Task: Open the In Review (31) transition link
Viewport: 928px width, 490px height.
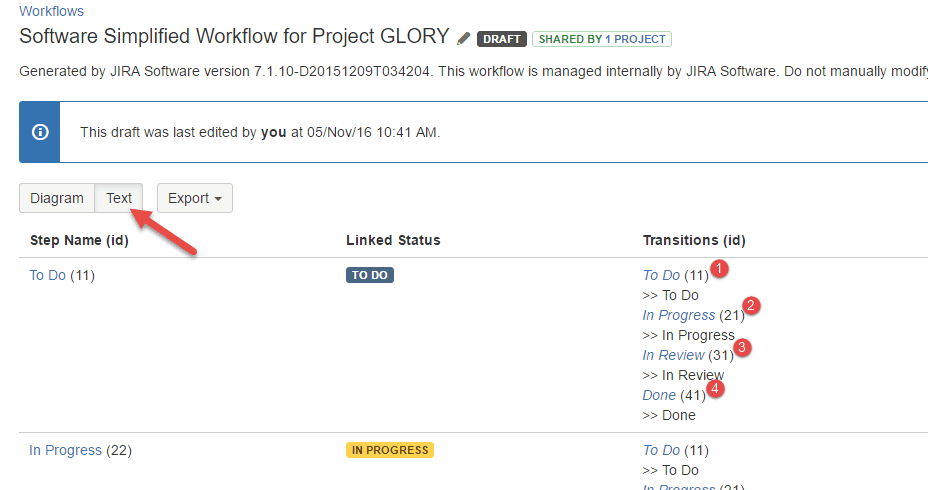Action: tap(674, 355)
